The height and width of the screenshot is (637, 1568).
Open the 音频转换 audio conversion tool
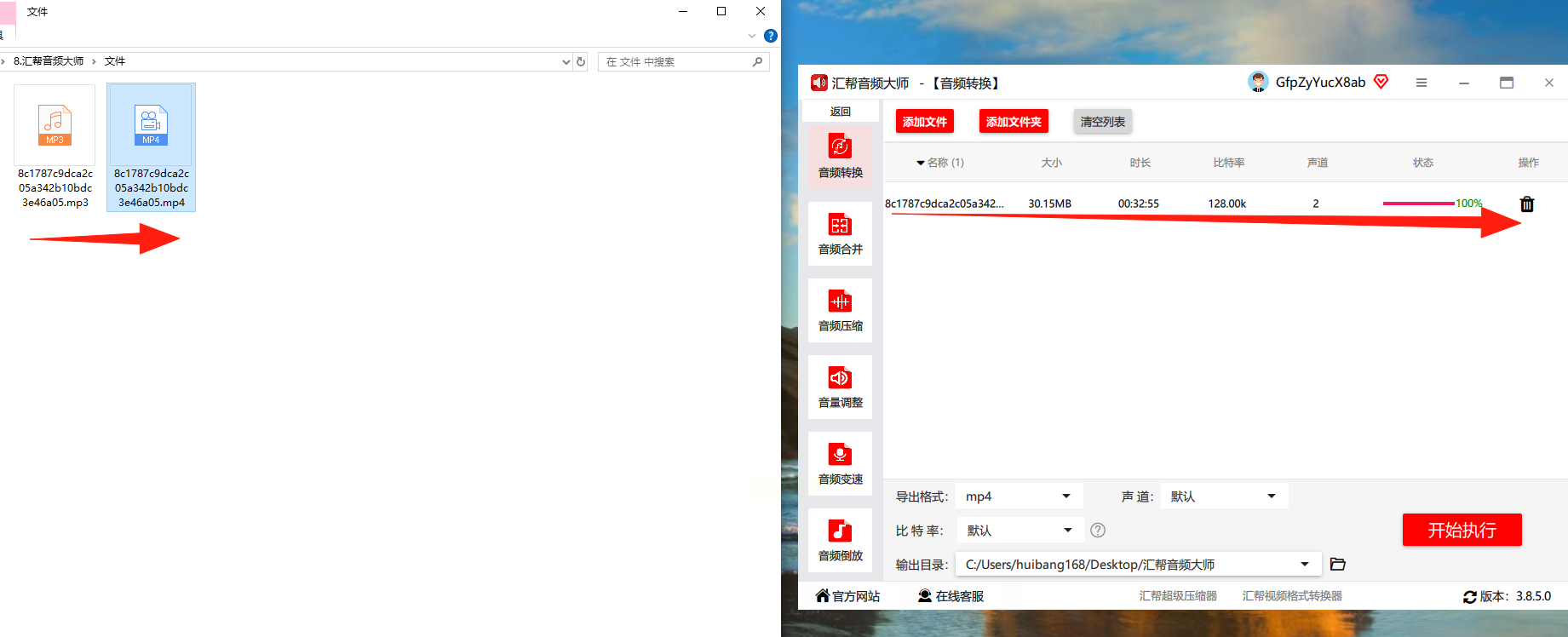(840, 157)
